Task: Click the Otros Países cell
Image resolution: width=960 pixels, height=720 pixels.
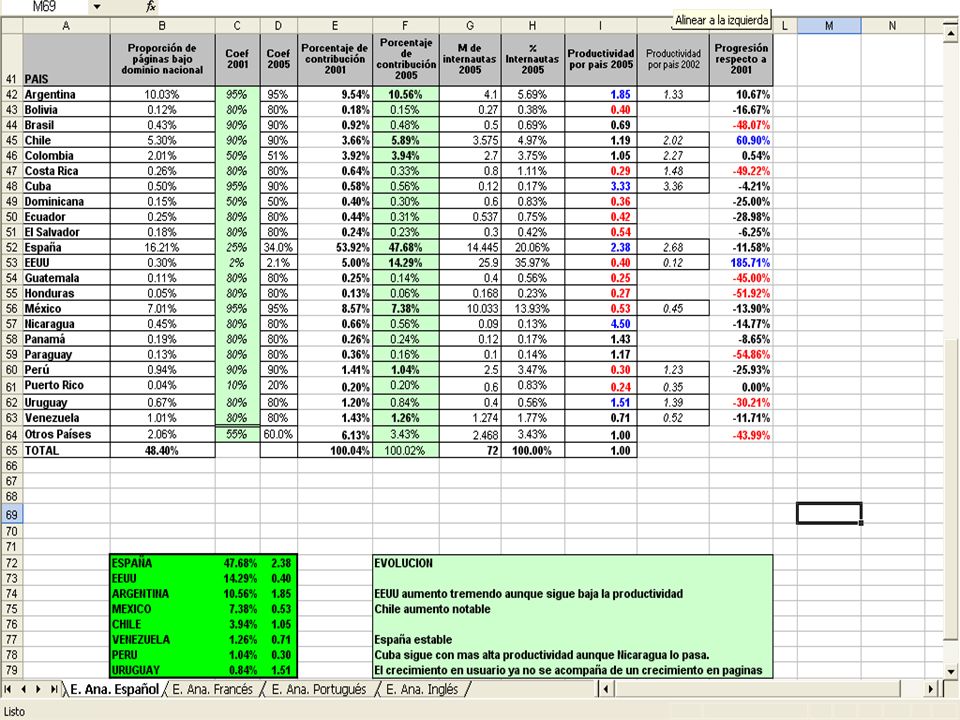Action: (66, 434)
